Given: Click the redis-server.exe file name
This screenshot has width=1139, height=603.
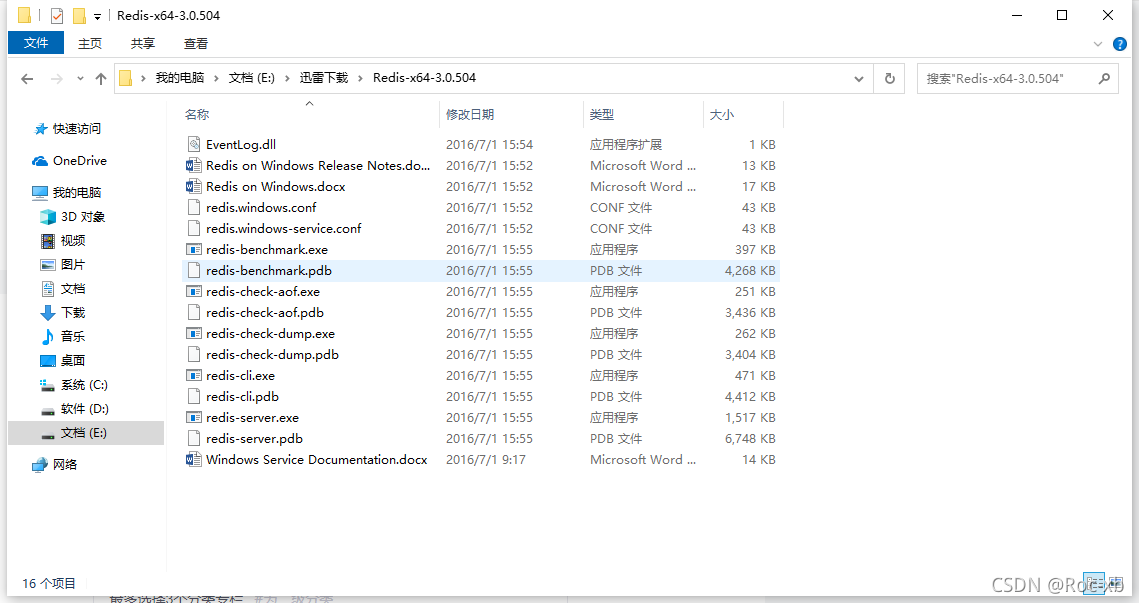Looking at the screenshot, I should pos(252,418).
